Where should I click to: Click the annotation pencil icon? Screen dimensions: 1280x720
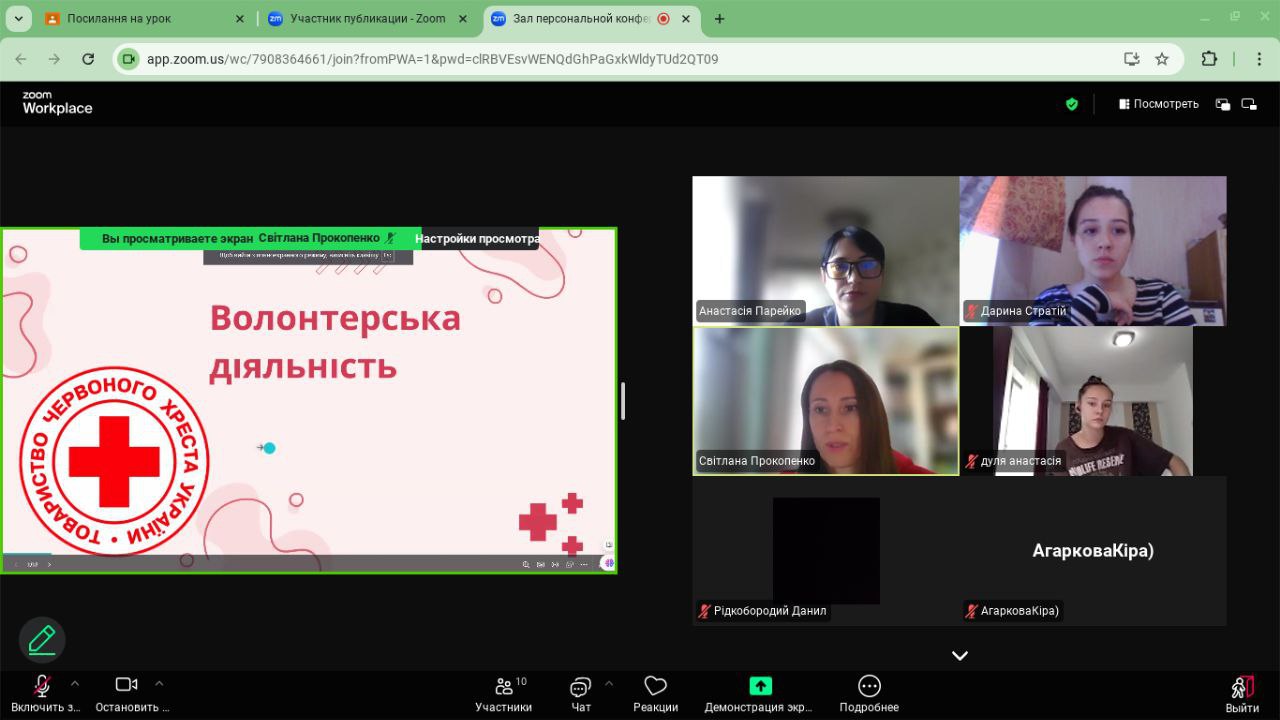point(42,640)
